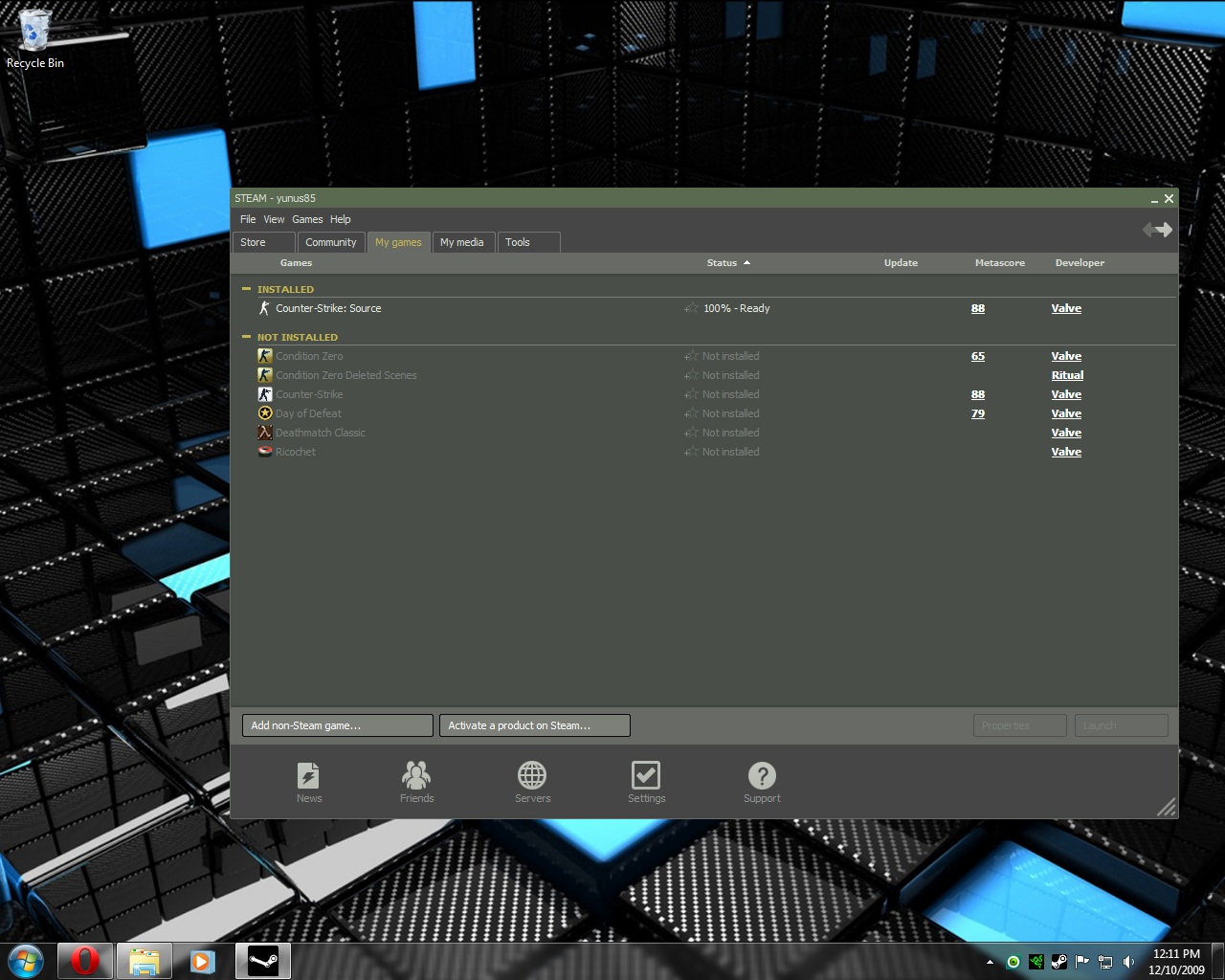The height and width of the screenshot is (980, 1225).
Task: Open the Help menu
Action: click(x=341, y=219)
